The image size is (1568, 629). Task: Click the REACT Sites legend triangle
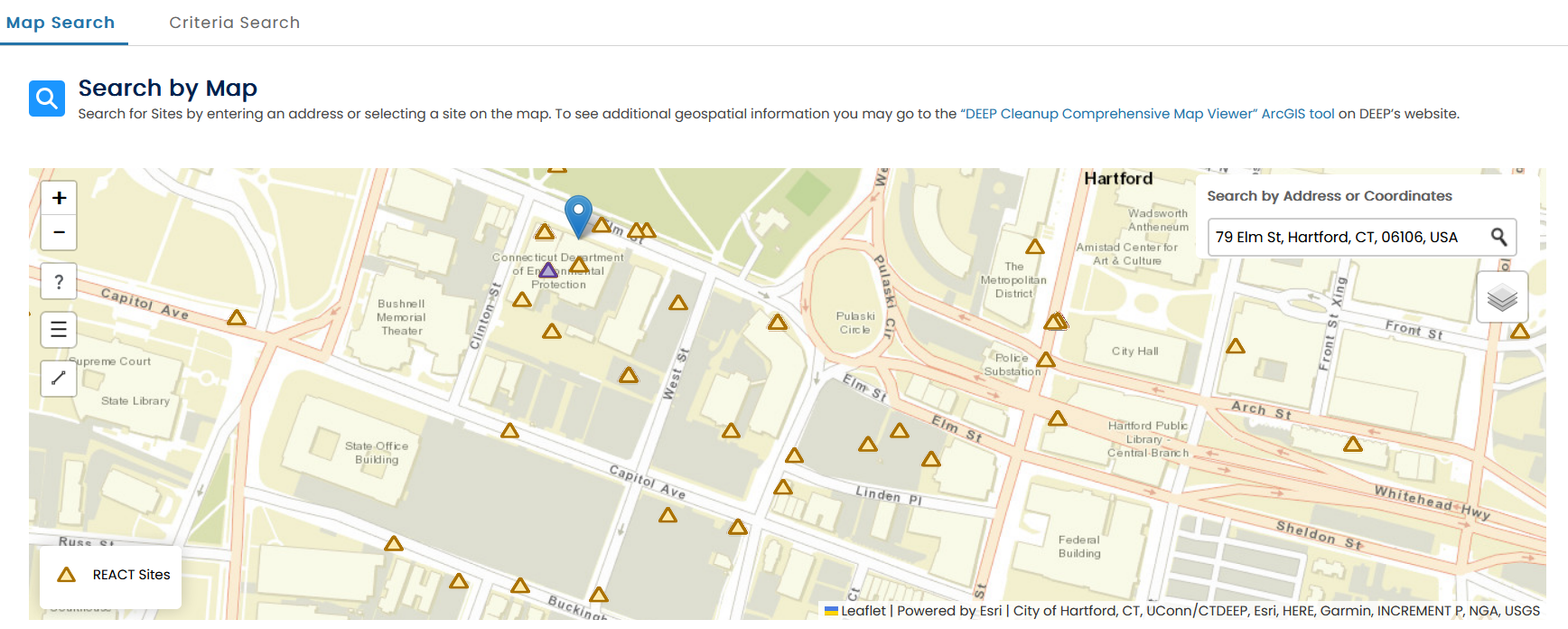pyautogui.click(x=67, y=574)
